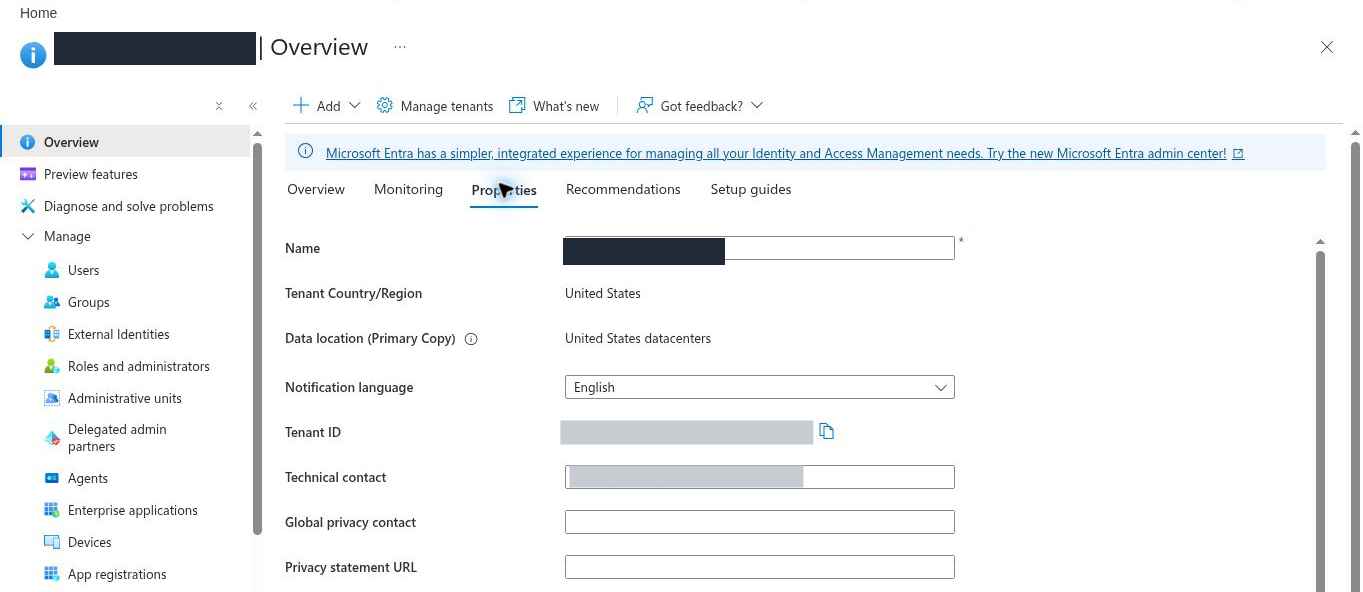The image size is (1363, 592).
Task: Click the Name input field
Action: click(760, 248)
